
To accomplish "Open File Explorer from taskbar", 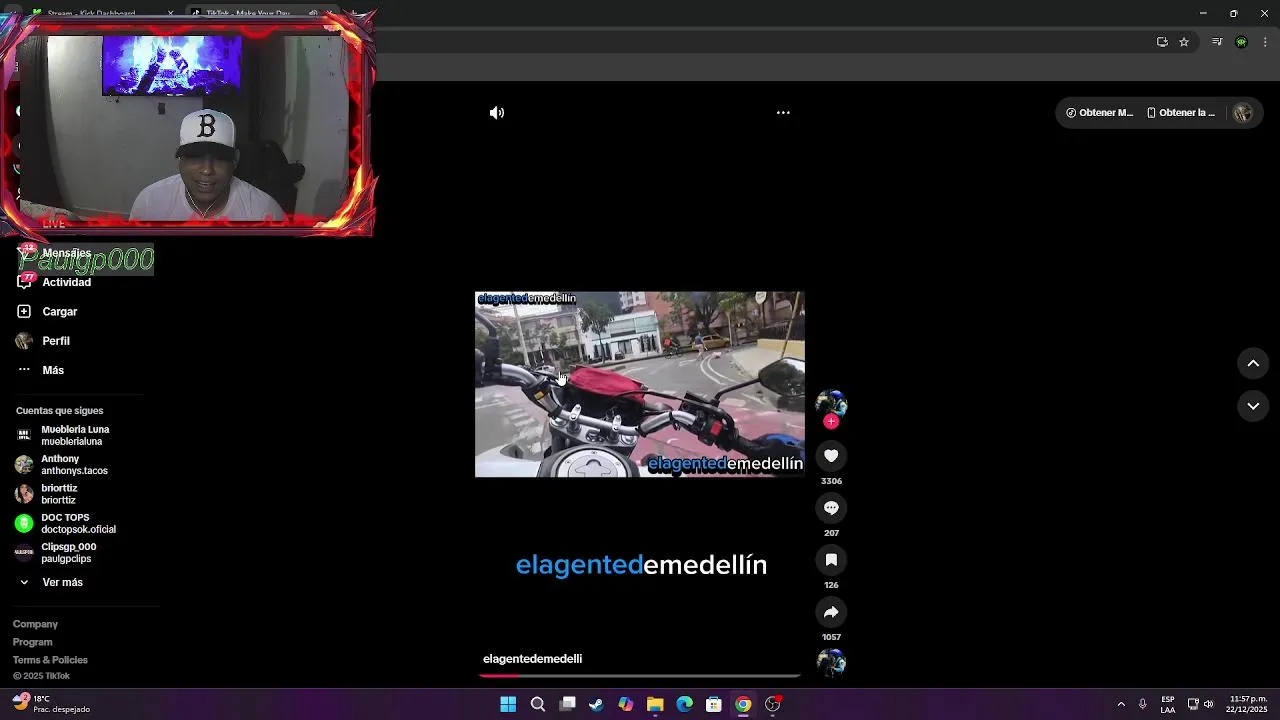I will [655, 704].
